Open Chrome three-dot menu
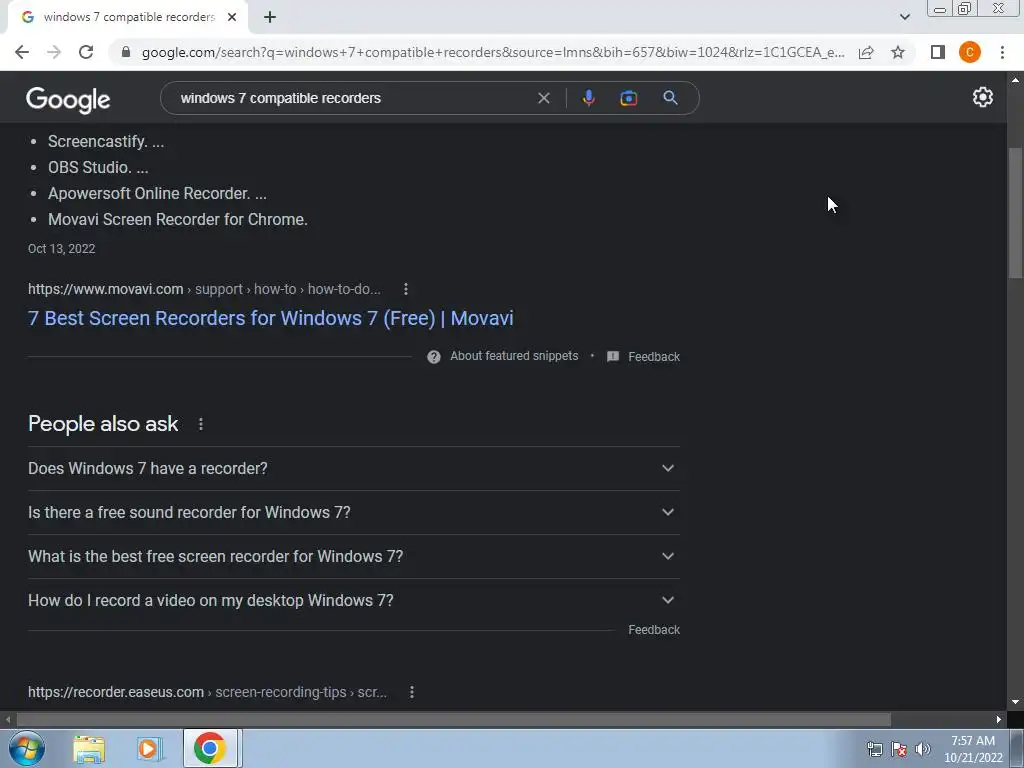 [1002, 52]
